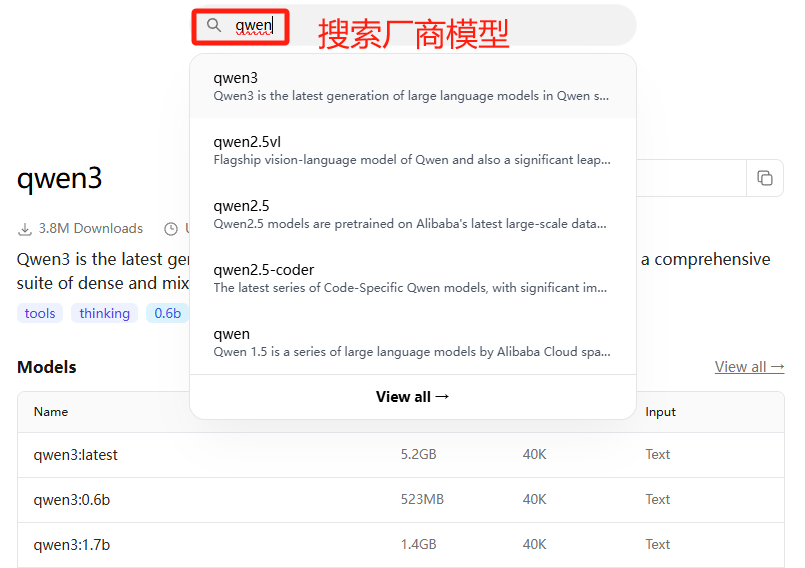Screen dimensions: 805x568
Task: Click the search magnifier icon
Action: click(214, 25)
